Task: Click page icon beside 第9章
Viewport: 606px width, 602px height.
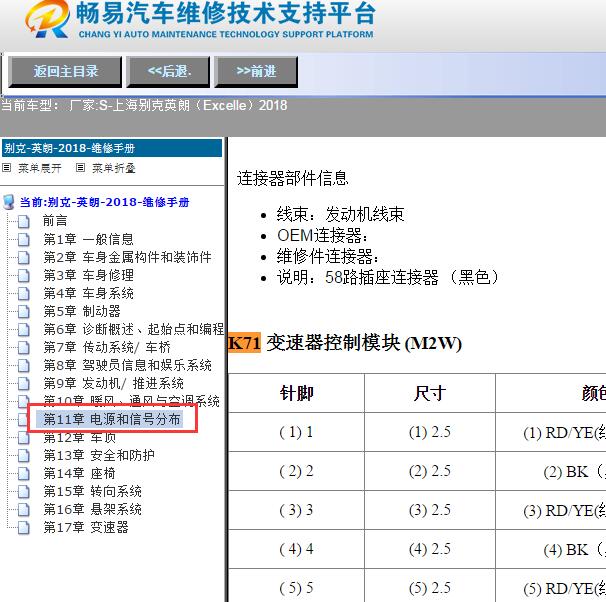Action: [x=24, y=384]
